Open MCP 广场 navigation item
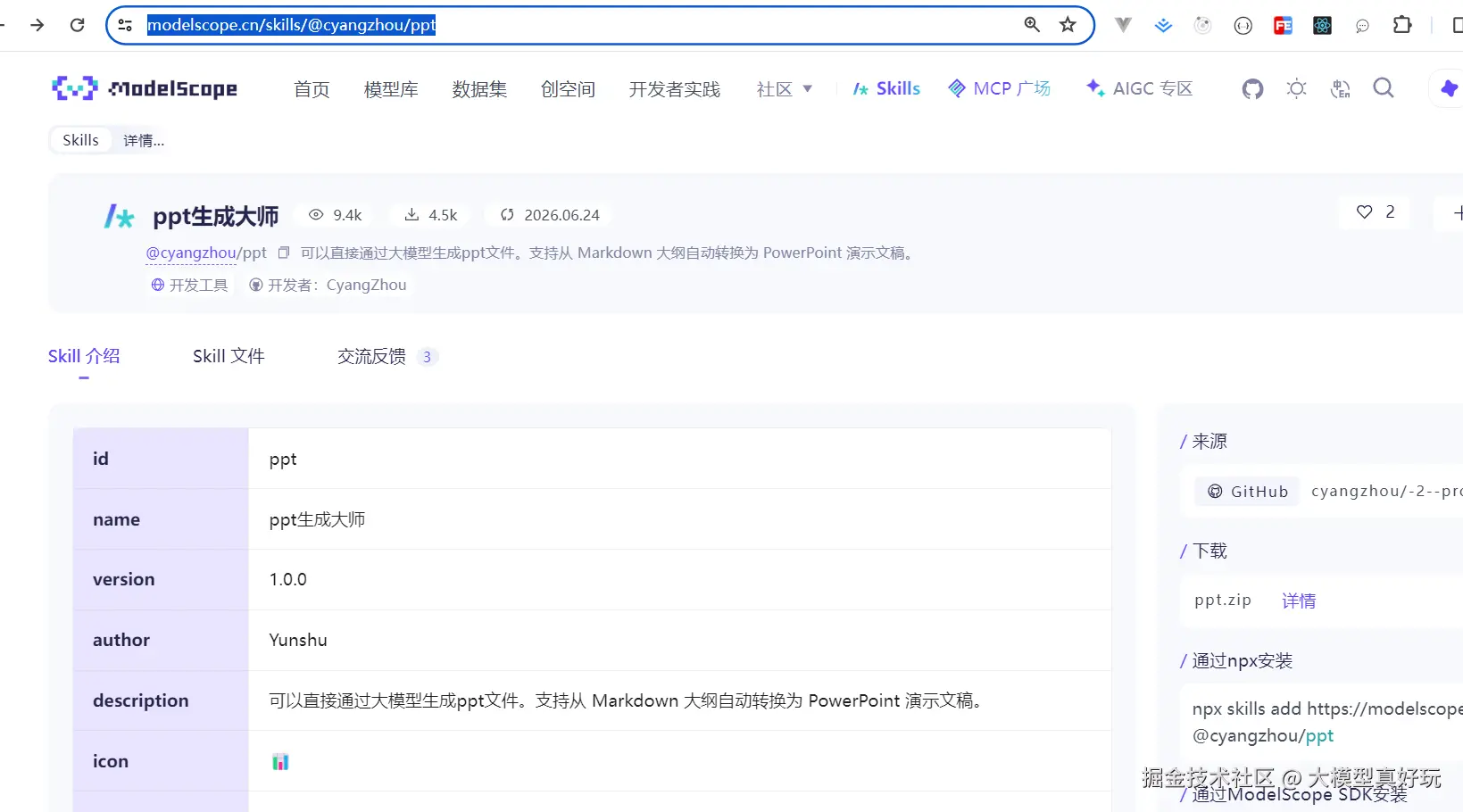This screenshot has width=1463, height=812. click(1000, 88)
